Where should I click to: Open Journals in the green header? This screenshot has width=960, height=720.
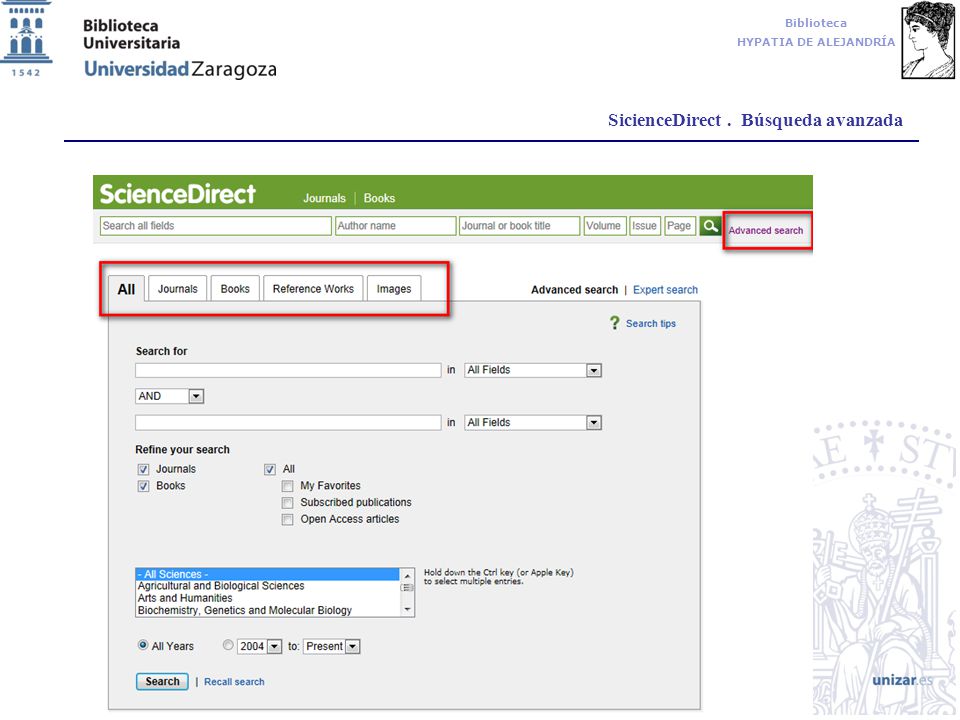(324, 198)
